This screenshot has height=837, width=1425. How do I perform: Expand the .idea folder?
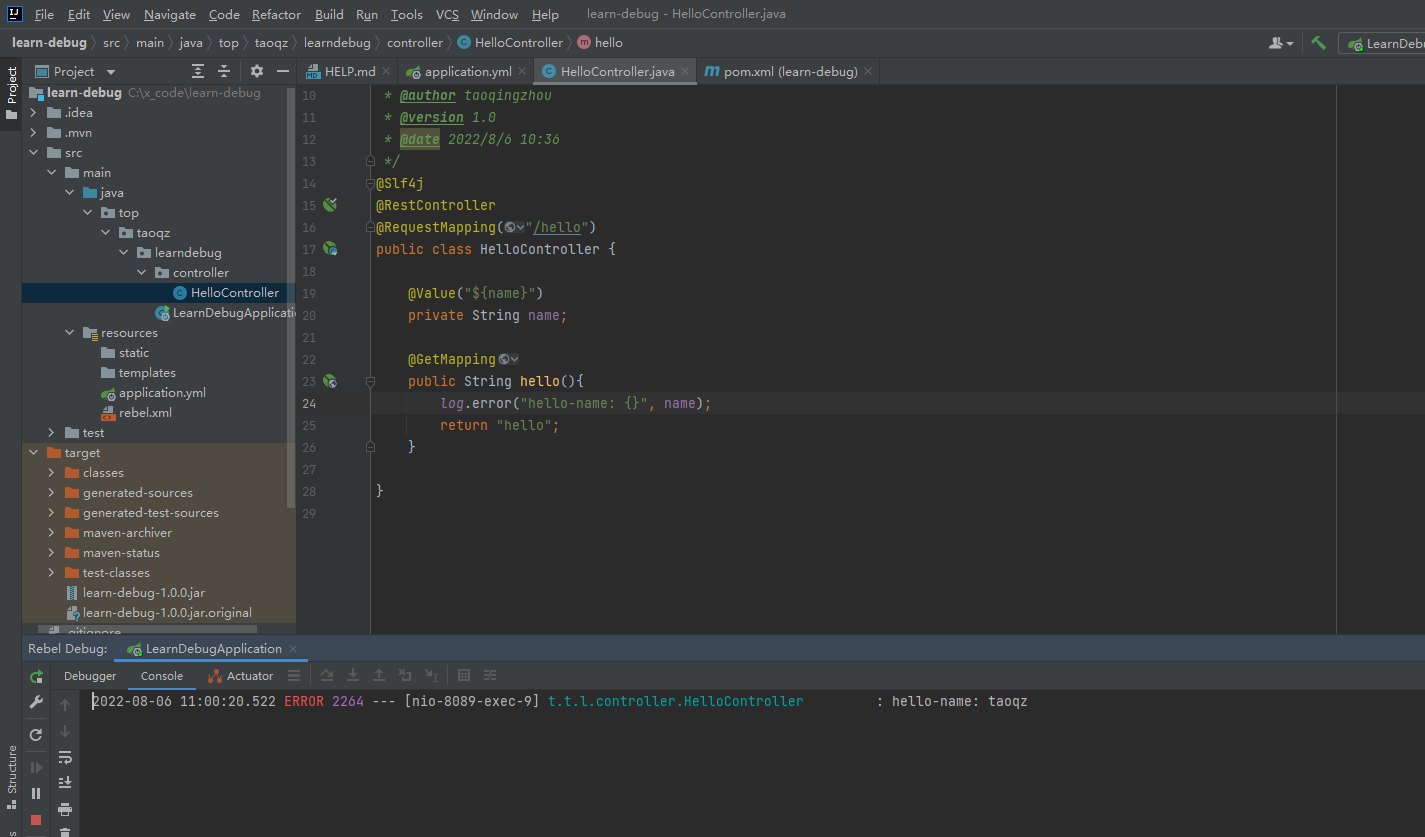[x=33, y=113]
